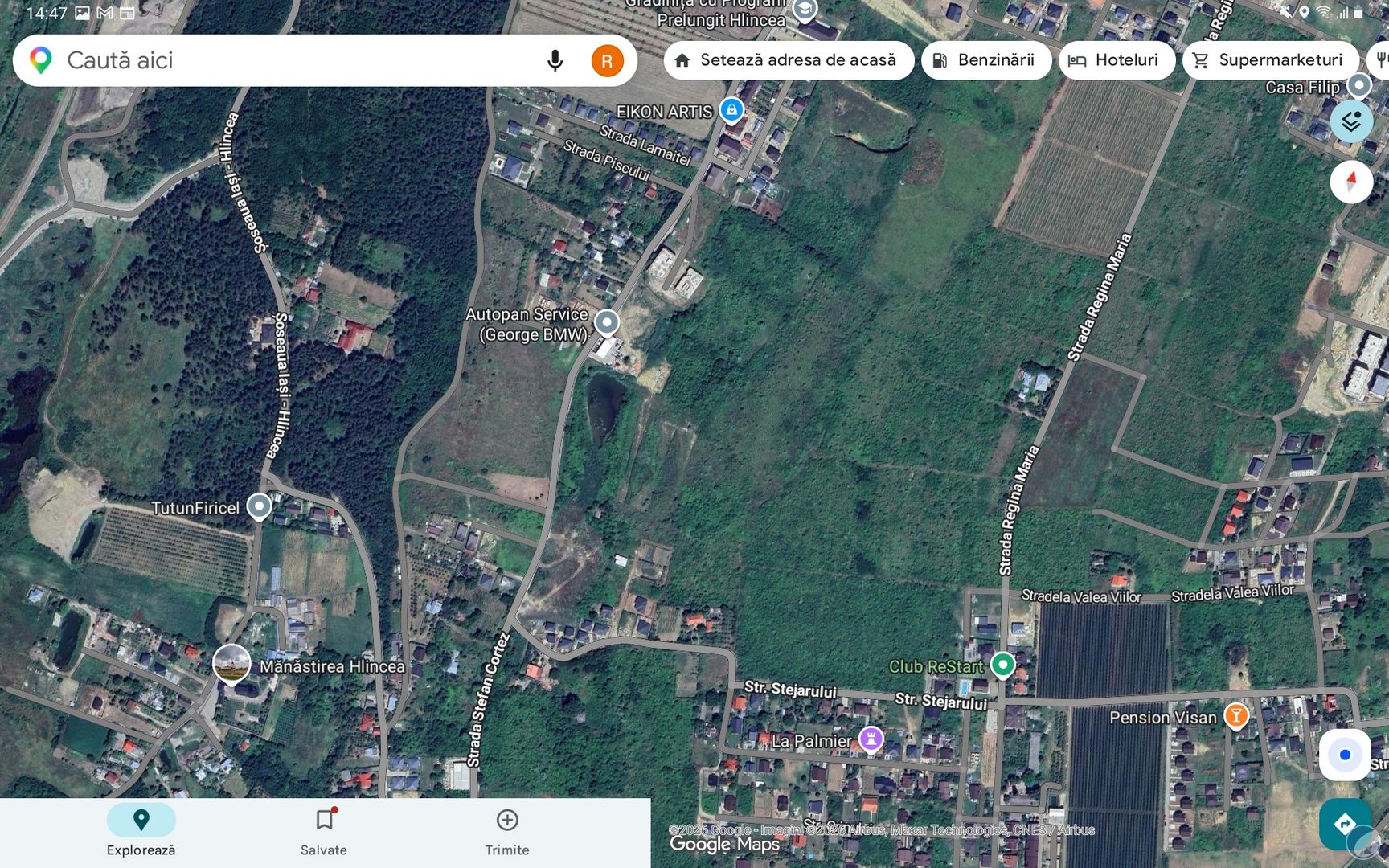
Task: Filter map by Hoteluri
Action: (1117, 60)
